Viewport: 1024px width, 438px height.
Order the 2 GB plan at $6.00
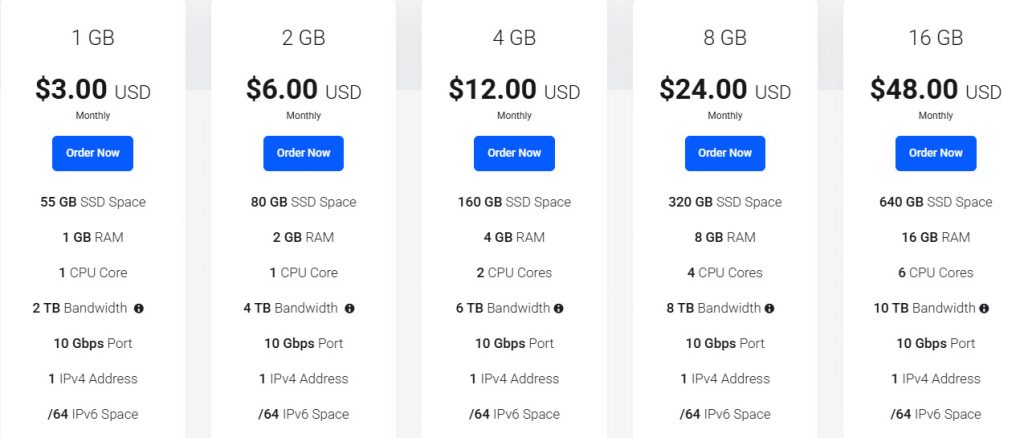(x=303, y=153)
